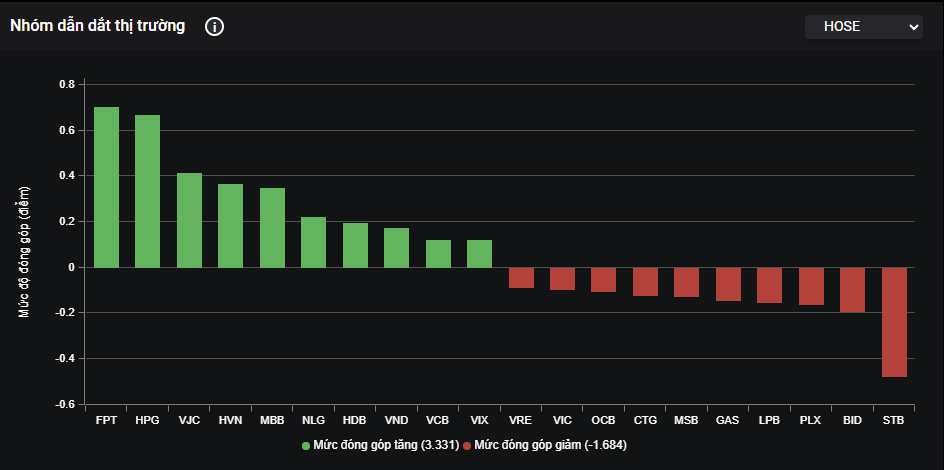
Task: Select the VRE red bar
Action: tap(521, 277)
